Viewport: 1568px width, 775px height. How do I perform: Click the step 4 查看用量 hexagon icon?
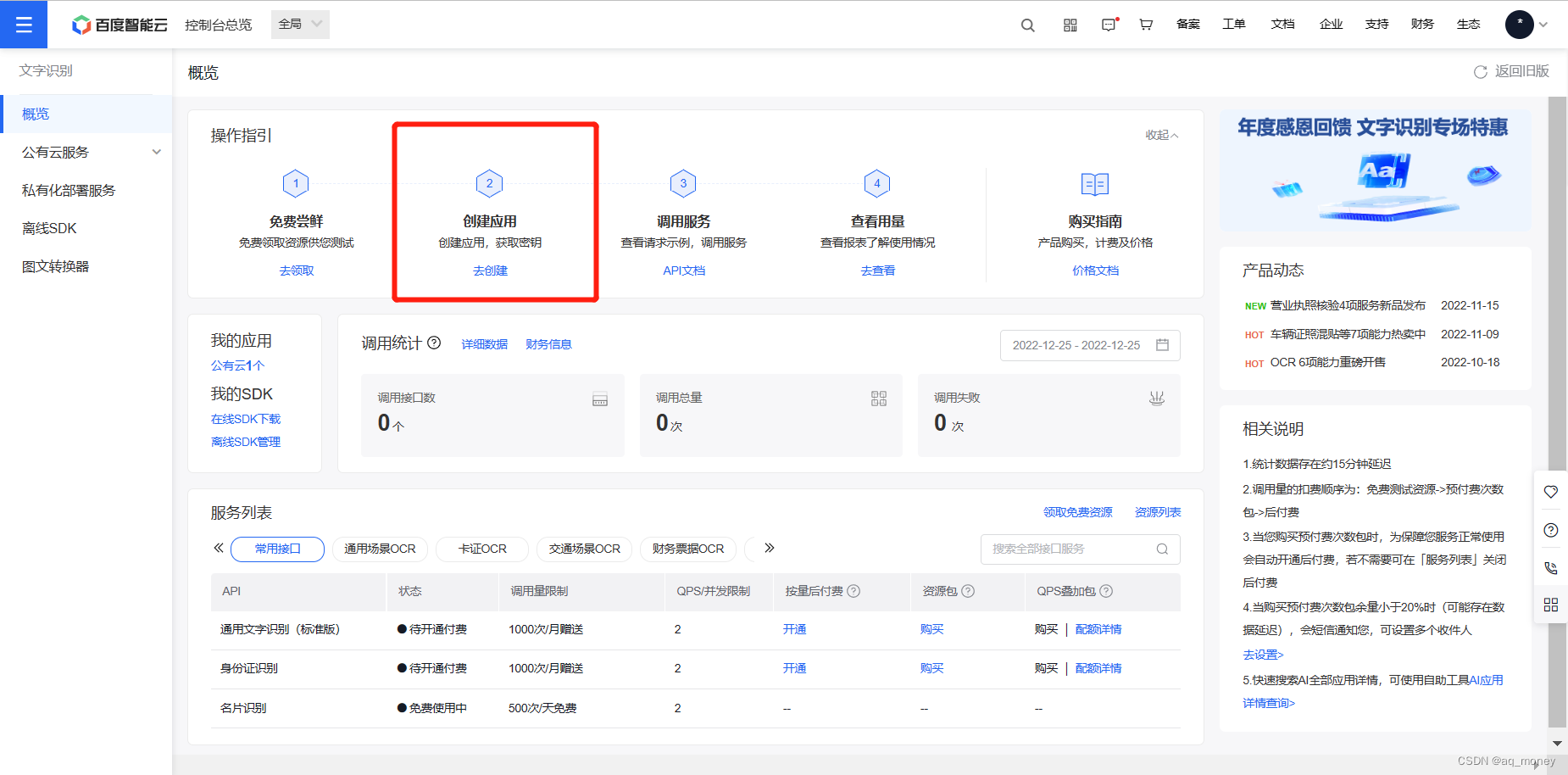[877, 183]
